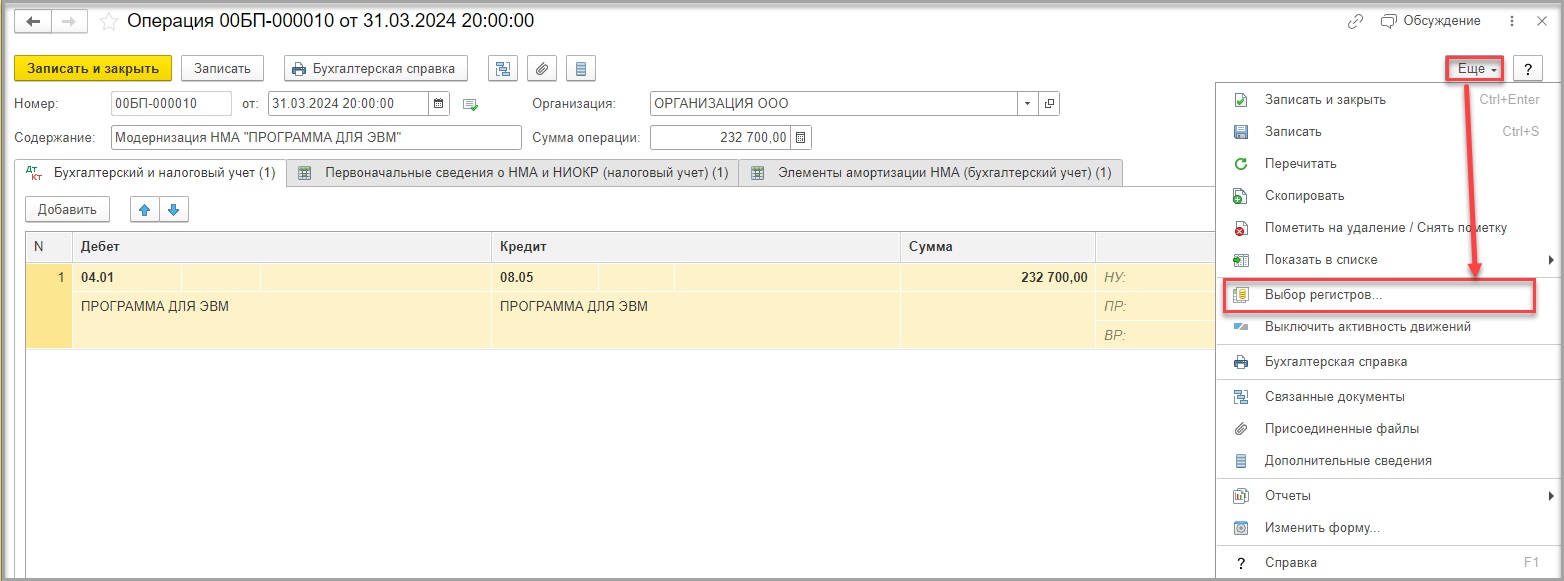Click the Сумма column header
The width and height of the screenshot is (1564, 581).
point(998,246)
